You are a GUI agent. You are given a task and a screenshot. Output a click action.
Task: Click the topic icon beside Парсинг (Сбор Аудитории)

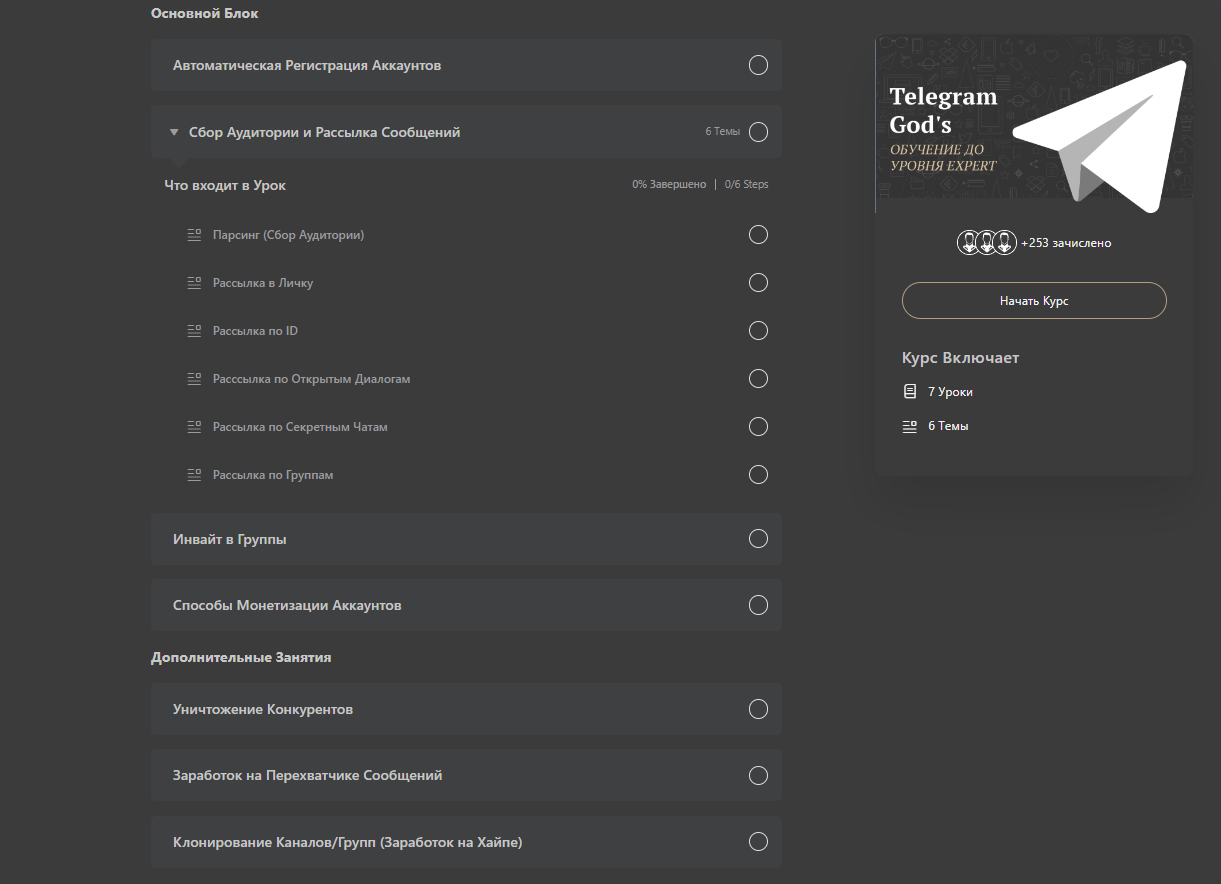pos(194,235)
